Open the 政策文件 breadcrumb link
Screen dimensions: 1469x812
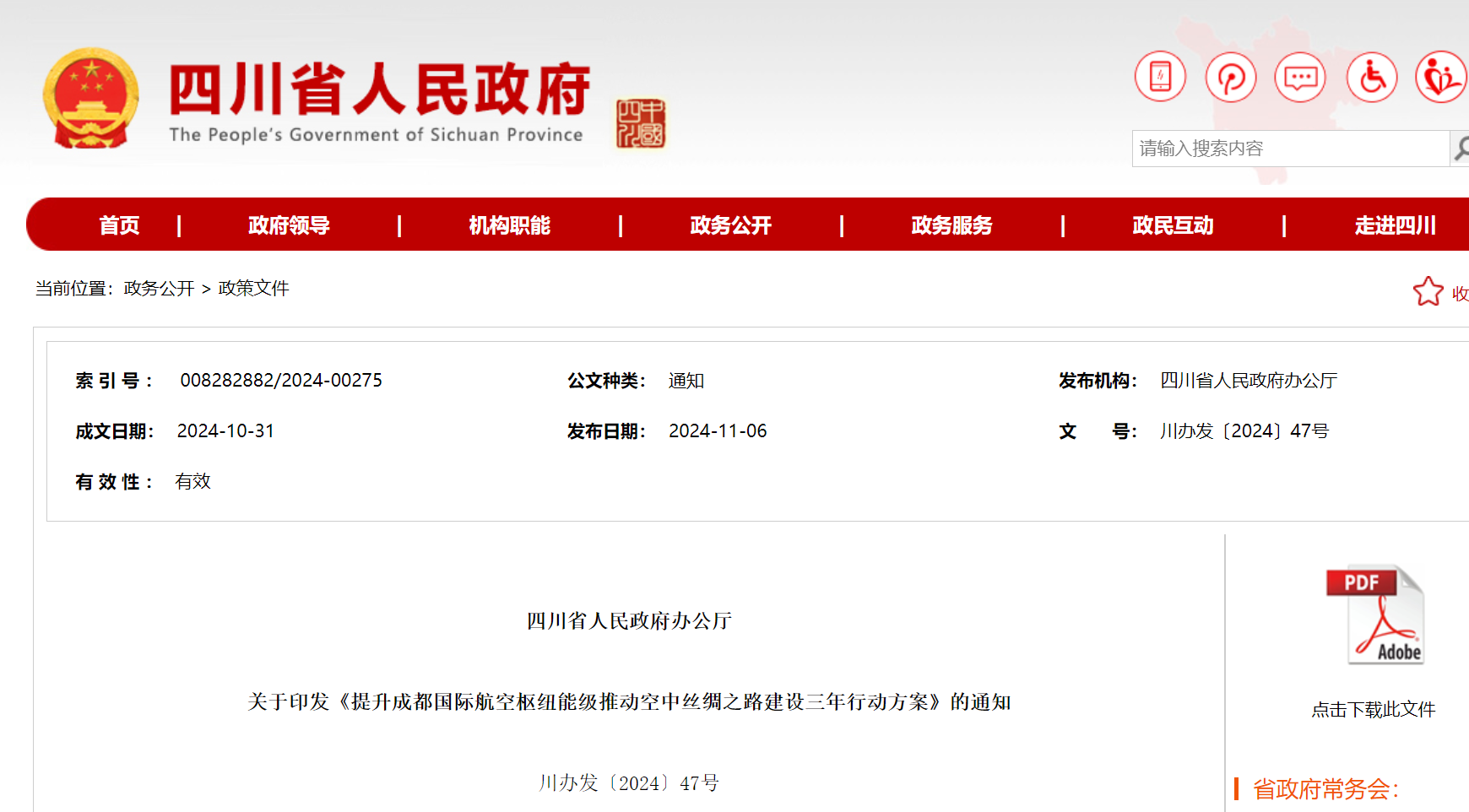click(x=252, y=289)
